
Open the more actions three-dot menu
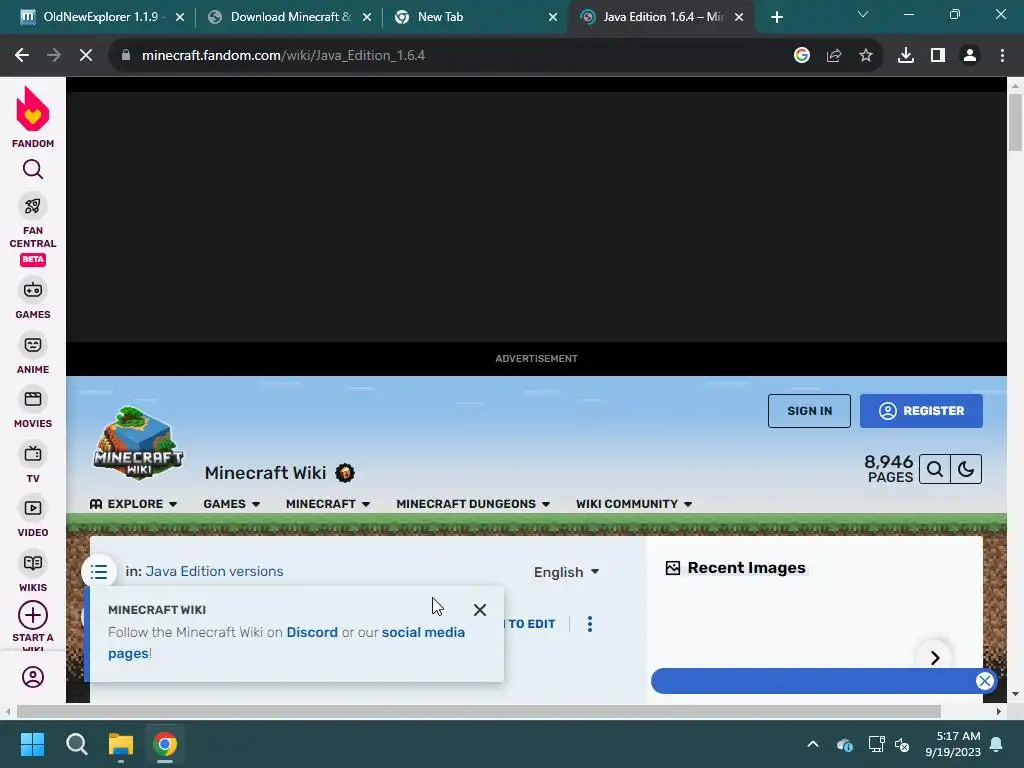(590, 624)
